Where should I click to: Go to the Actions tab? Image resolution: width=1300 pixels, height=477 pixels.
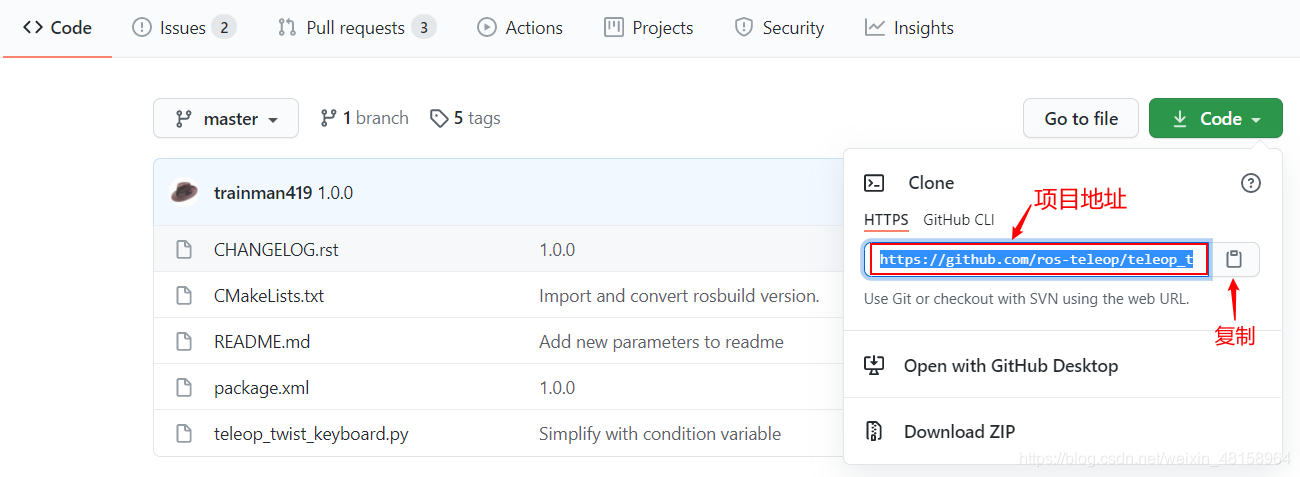pyautogui.click(x=520, y=28)
